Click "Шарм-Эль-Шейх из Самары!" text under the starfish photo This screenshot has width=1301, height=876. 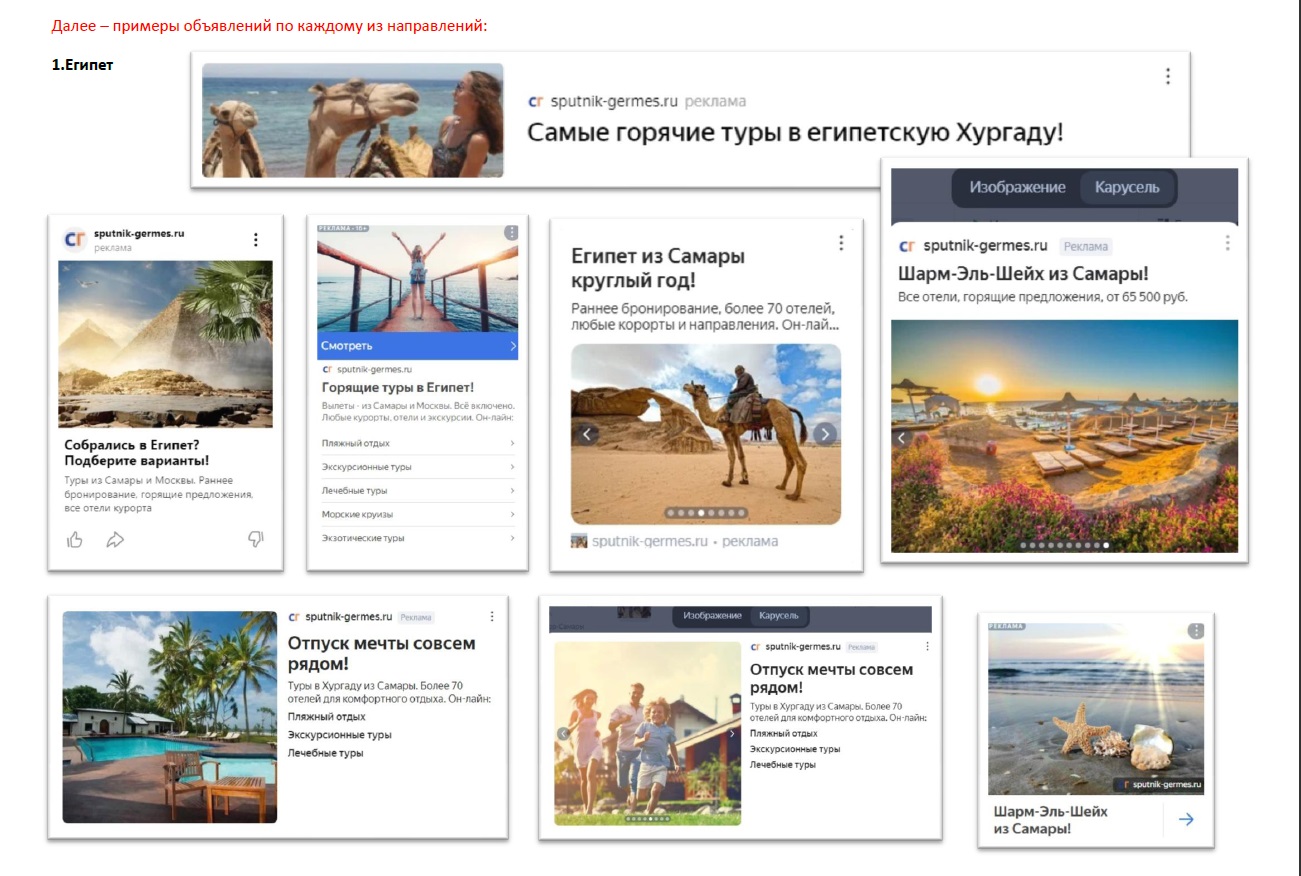coord(1051,820)
